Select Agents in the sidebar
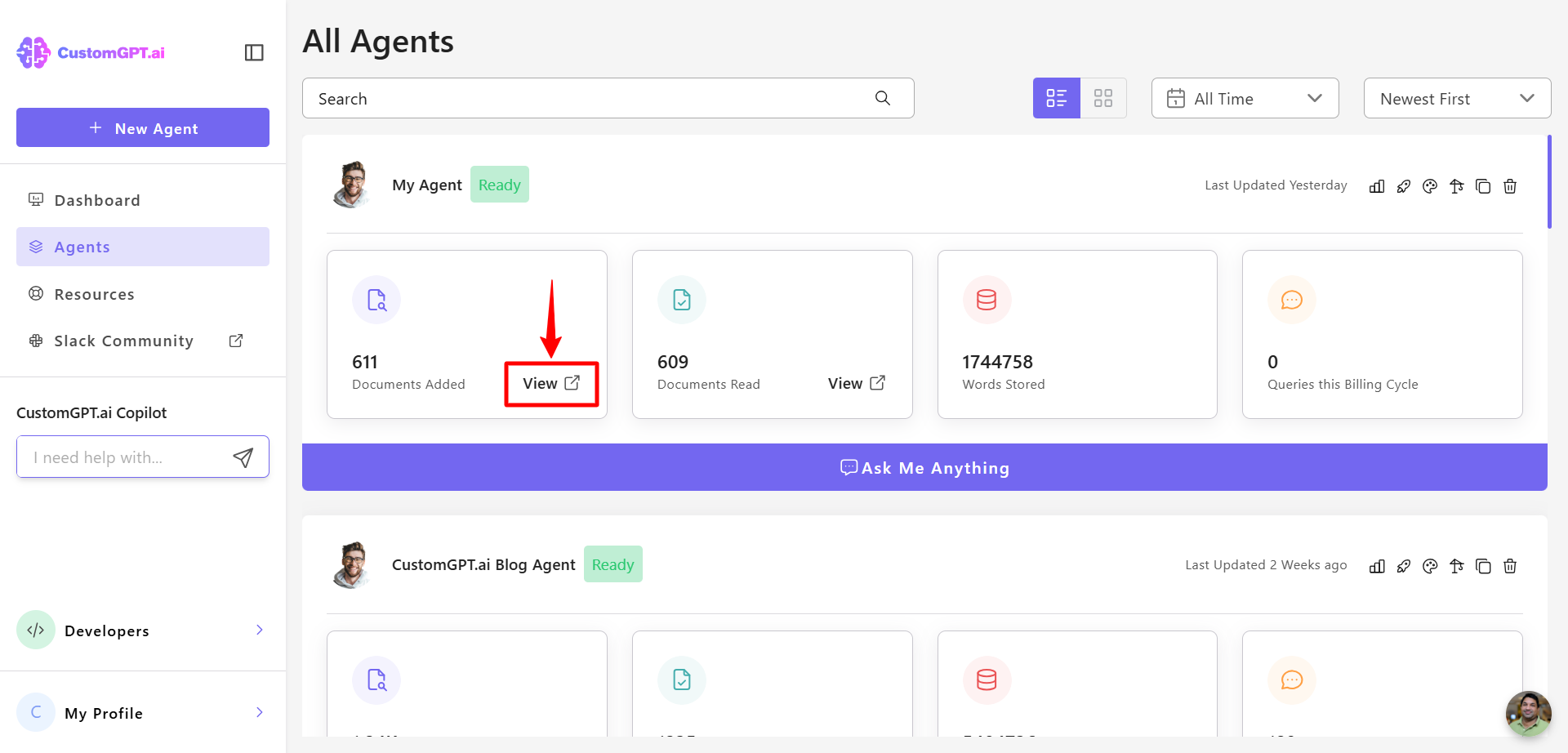This screenshot has width=1568, height=753. (x=143, y=247)
